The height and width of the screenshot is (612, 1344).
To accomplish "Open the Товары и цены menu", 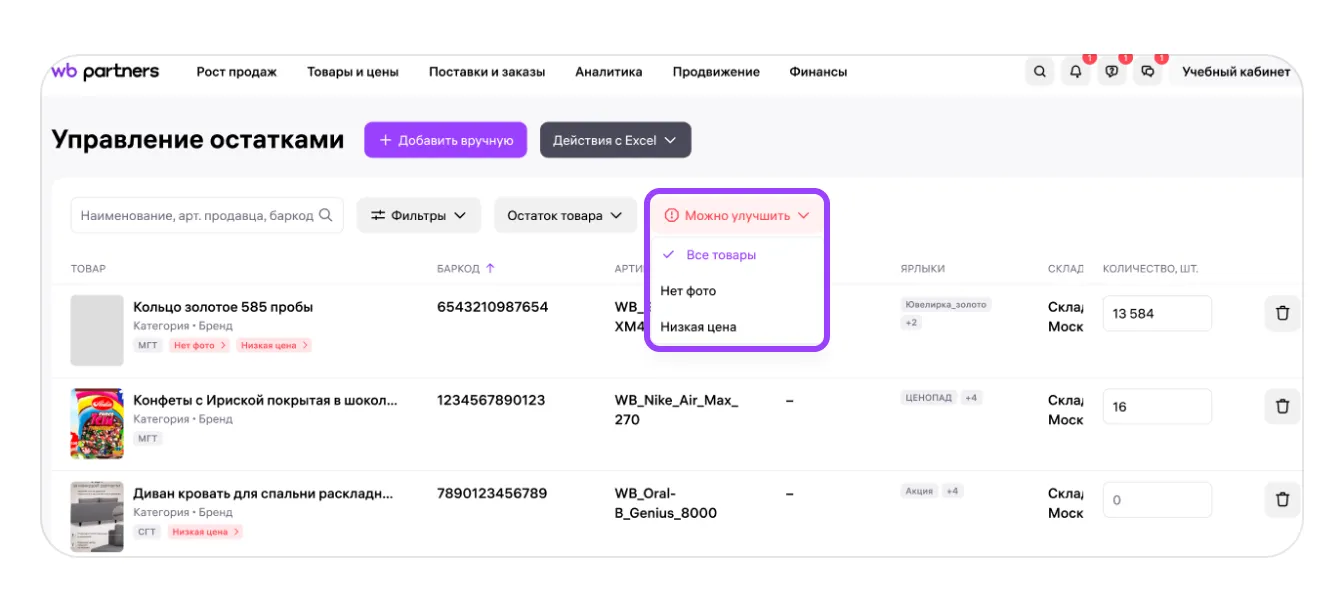I will point(352,72).
